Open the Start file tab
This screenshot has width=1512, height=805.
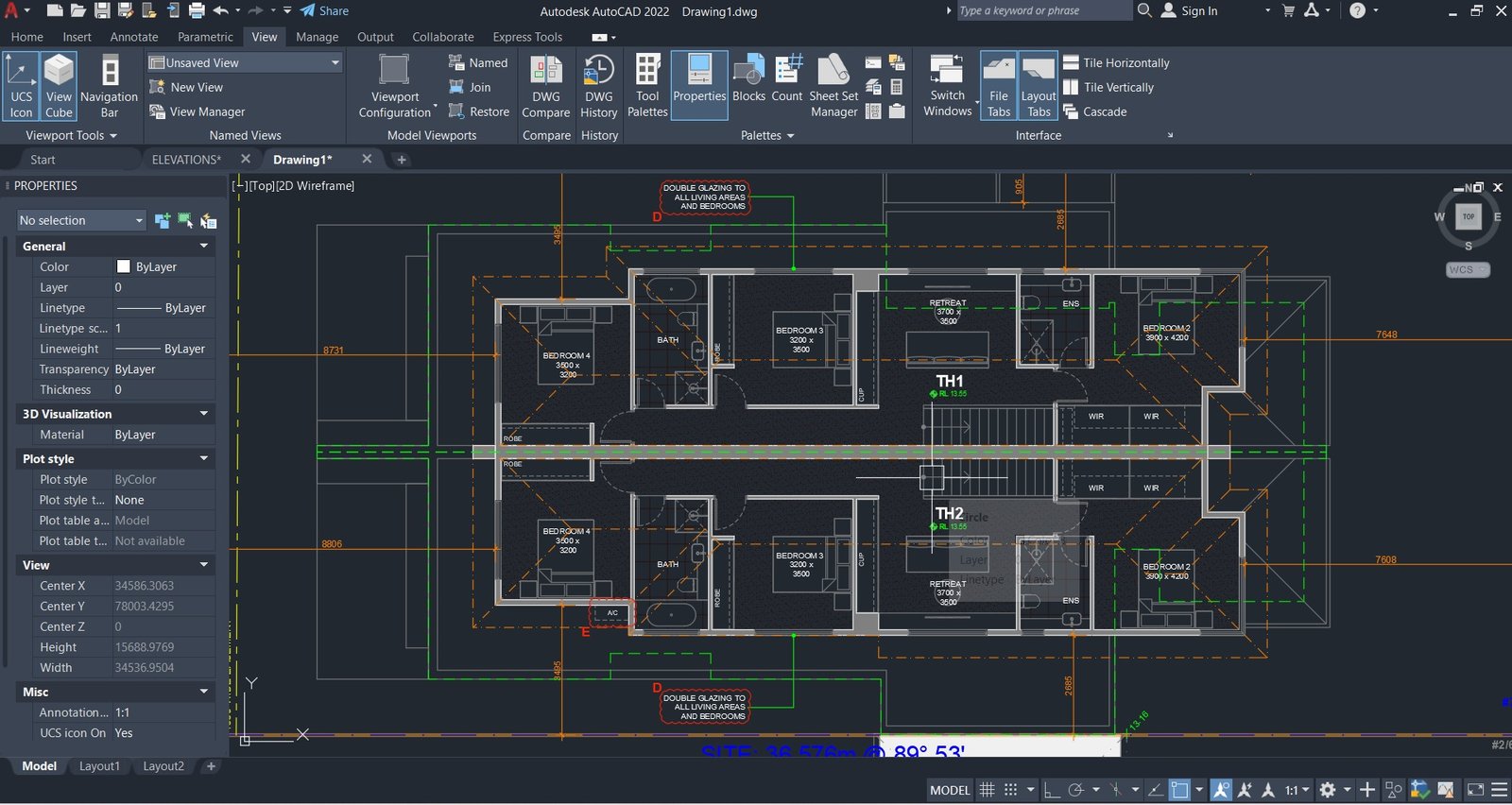43,160
